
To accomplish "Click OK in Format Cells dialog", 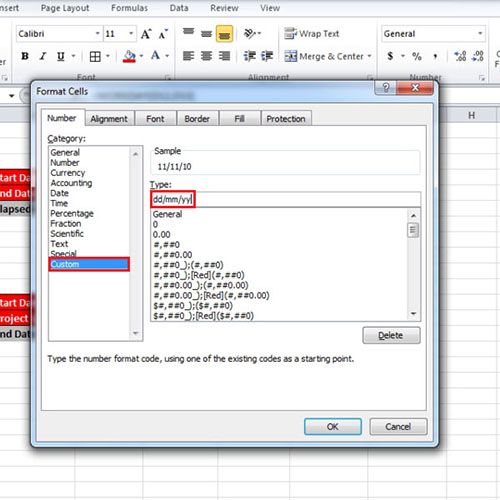I will pos(333,427).
